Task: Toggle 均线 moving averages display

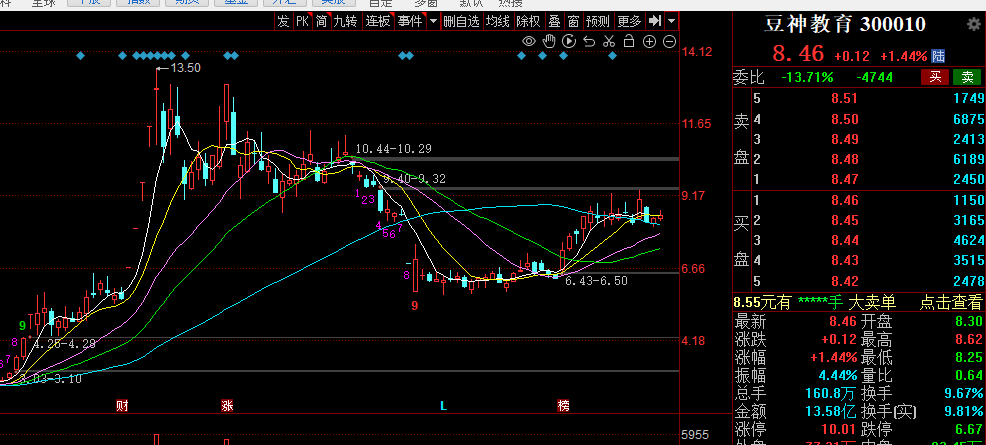Action: (x=497, y=21)
